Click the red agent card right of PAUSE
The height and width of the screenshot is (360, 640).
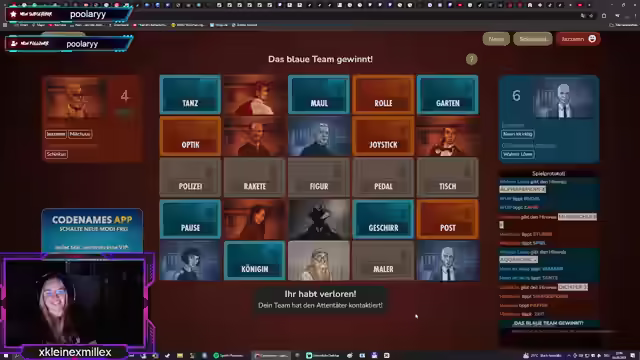(255, 219)
